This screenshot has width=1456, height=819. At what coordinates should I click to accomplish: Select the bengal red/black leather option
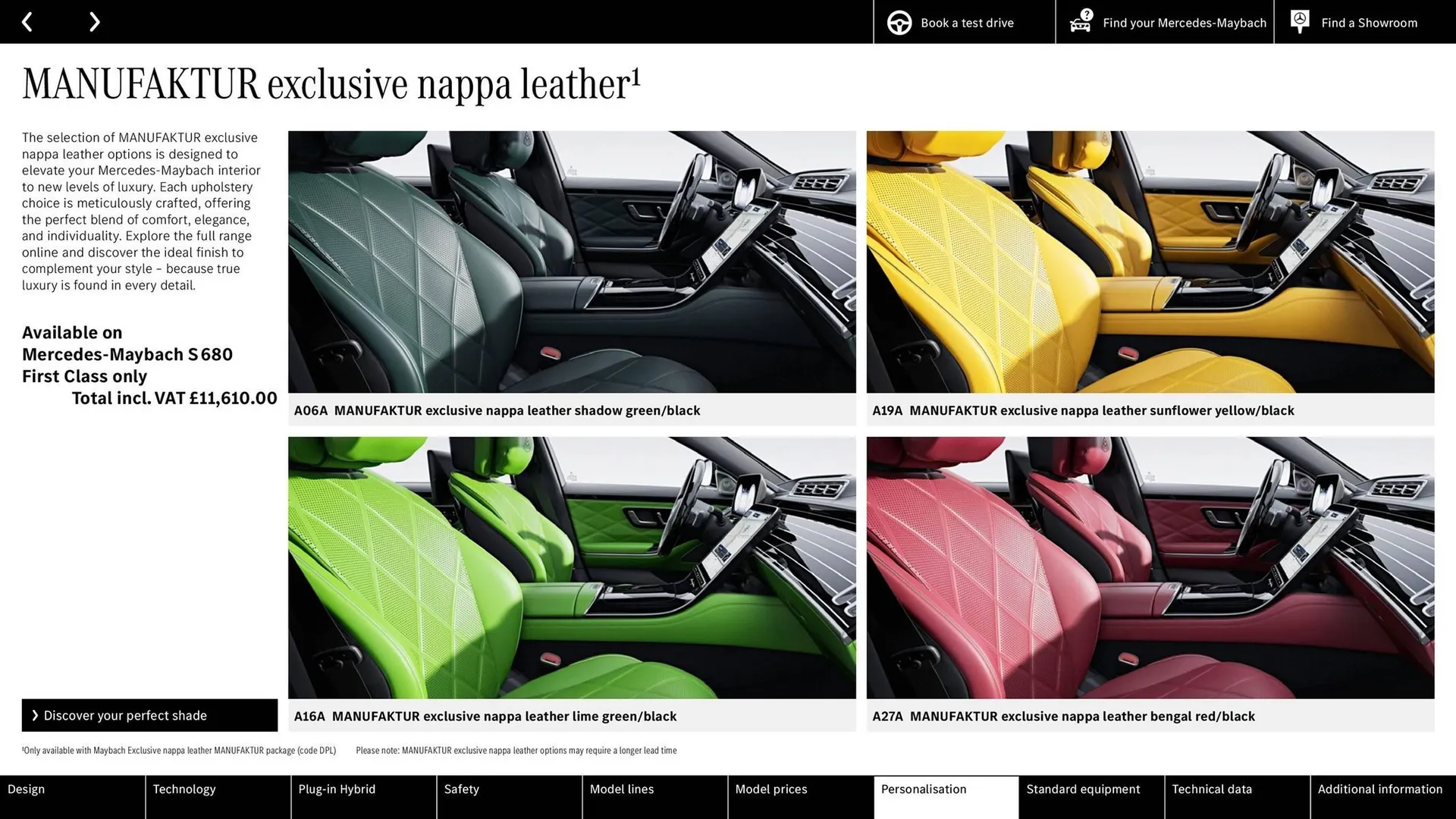(1150, 568)
